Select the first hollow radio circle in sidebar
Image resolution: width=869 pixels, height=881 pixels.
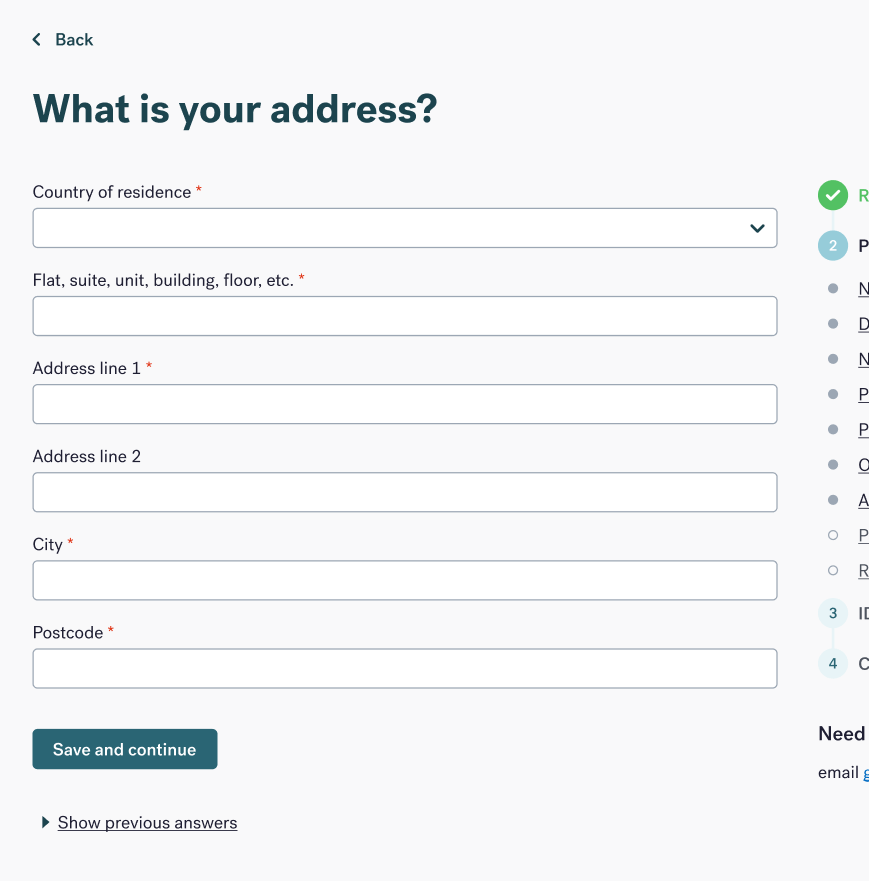click(x=833, y=535)
